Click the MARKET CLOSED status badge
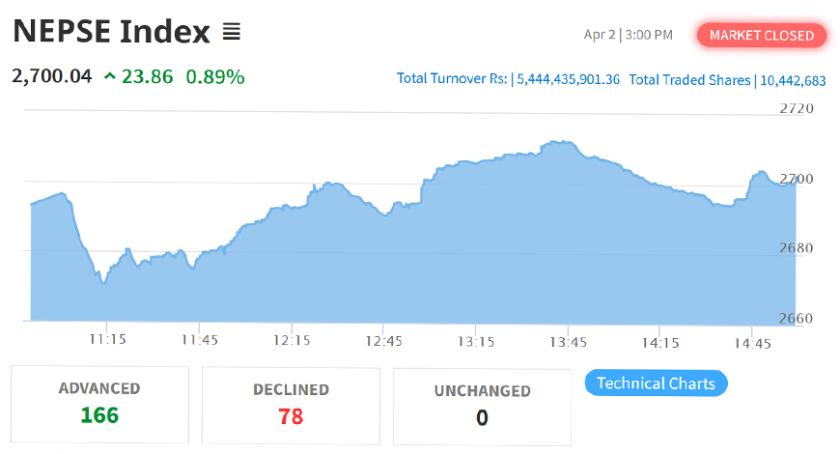The width and height of the screenshot is (840, 454). [761, 35]
